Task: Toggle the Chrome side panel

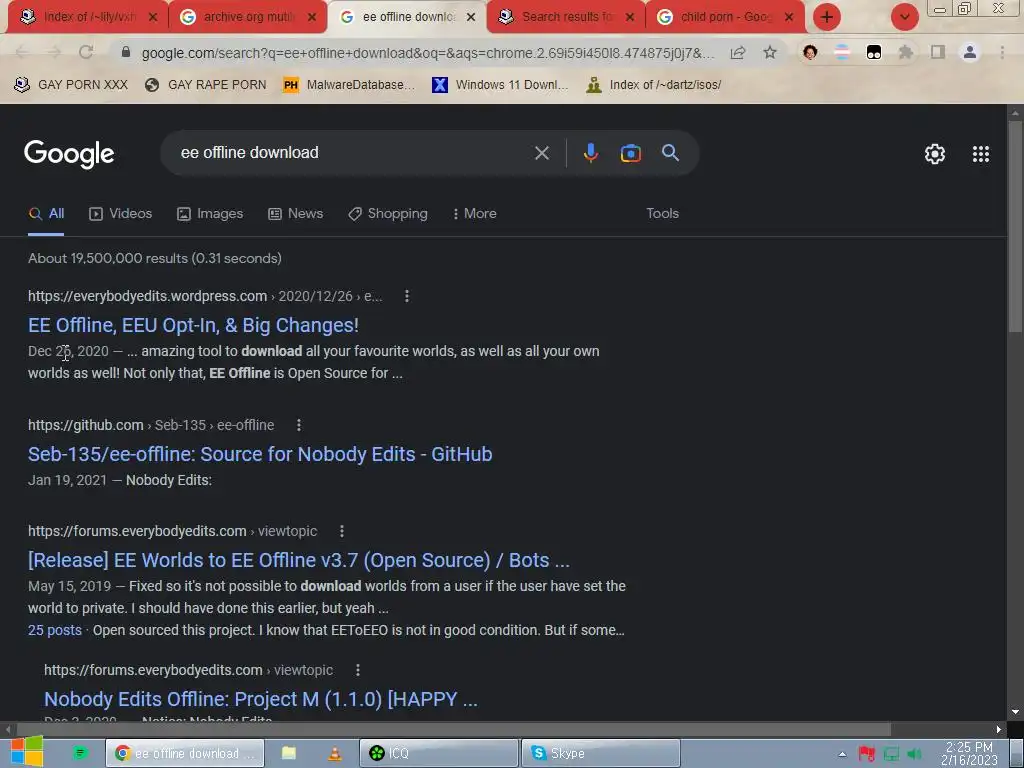Action: pyautogui.click(x=938, y=52)
